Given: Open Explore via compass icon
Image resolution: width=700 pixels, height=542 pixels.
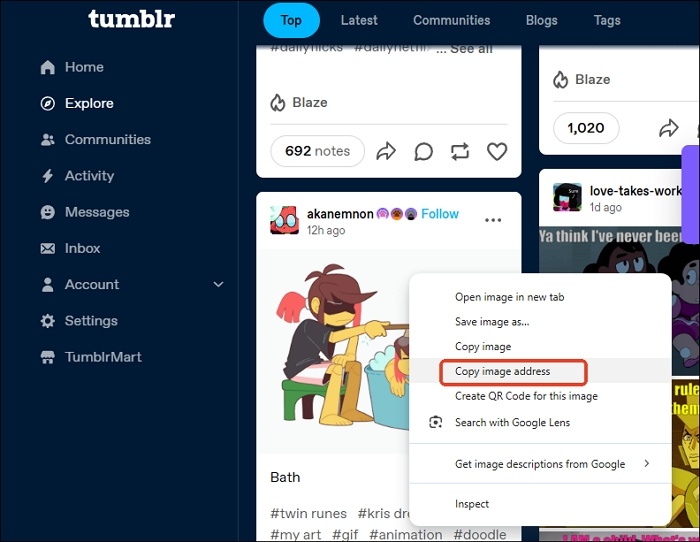Looking at the screenshot, I should pyautogui.click(x=47, y=103).
